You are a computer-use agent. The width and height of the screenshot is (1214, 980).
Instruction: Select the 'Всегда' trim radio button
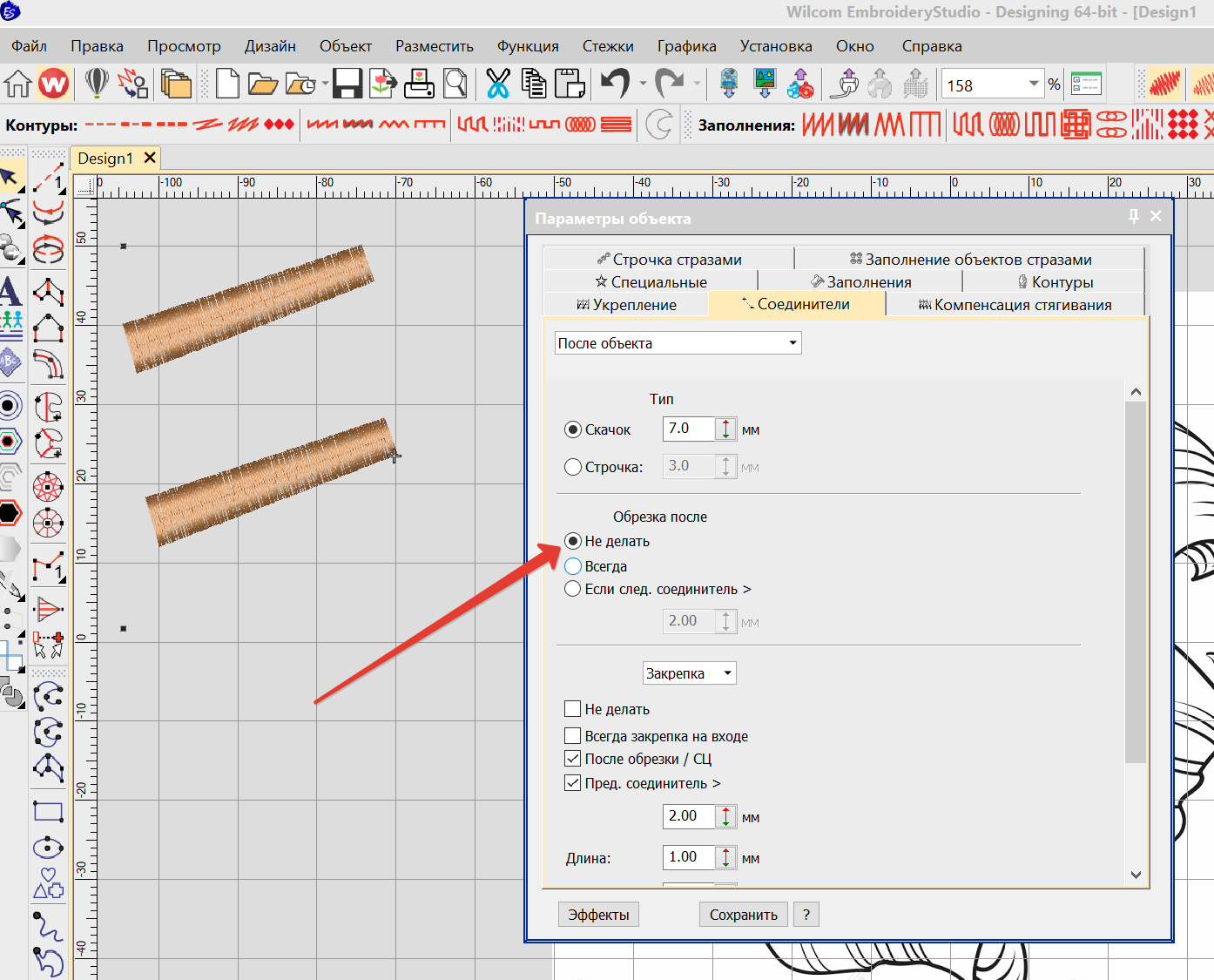573,566
